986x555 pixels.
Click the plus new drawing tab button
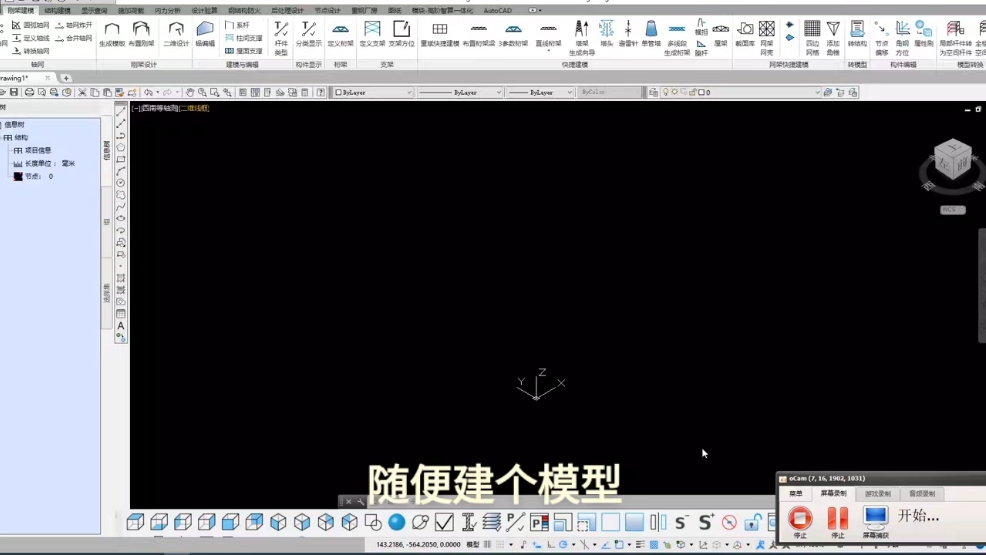pyautogui.click(x=65, y=78)
